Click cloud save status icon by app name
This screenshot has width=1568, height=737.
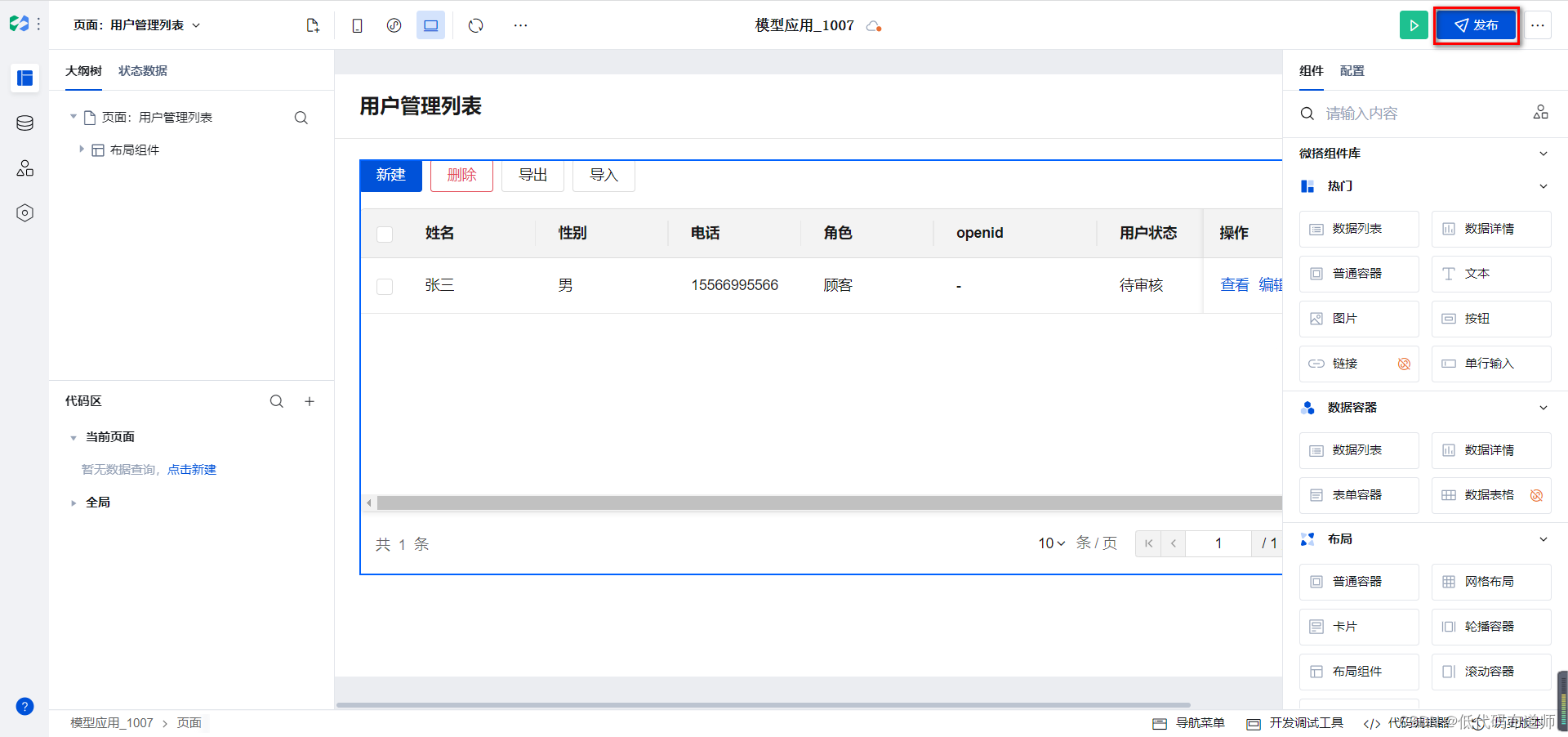[874, 26]
